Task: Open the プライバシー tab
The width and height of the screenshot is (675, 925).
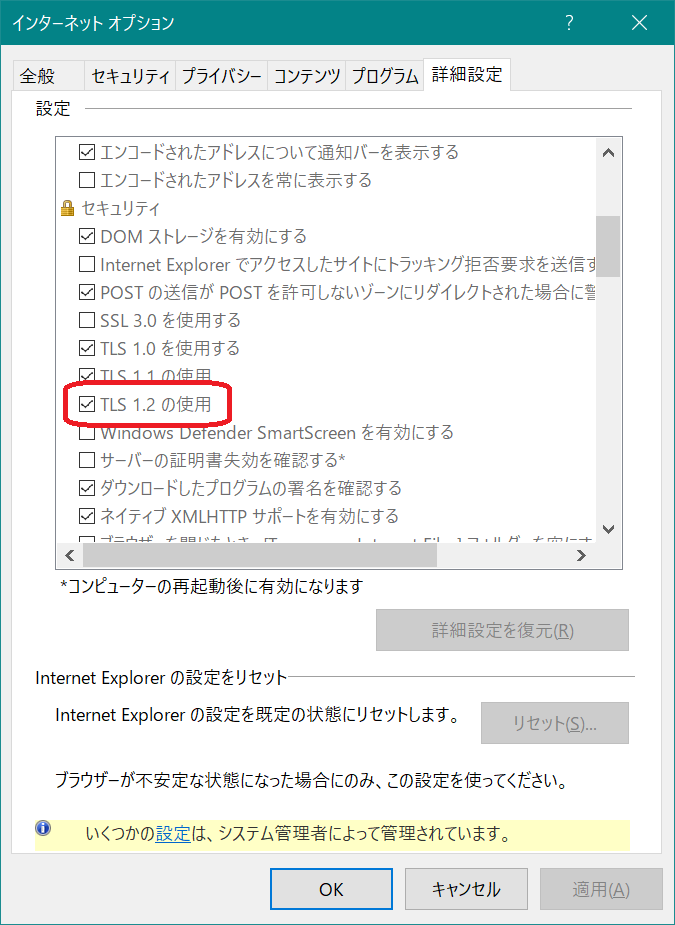Action: click(x=221, y=76)
